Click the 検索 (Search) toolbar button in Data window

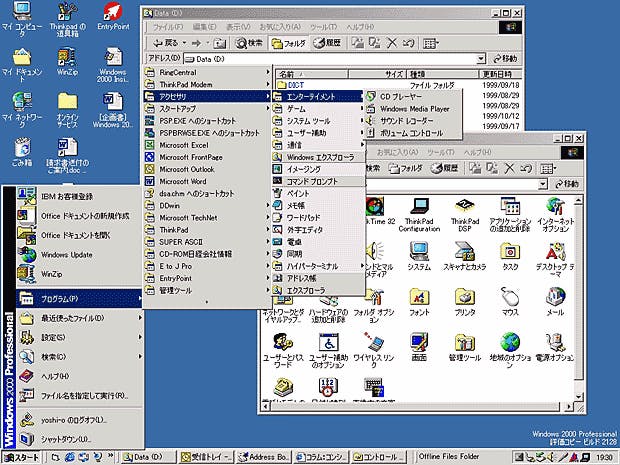(x=250, y=43)
